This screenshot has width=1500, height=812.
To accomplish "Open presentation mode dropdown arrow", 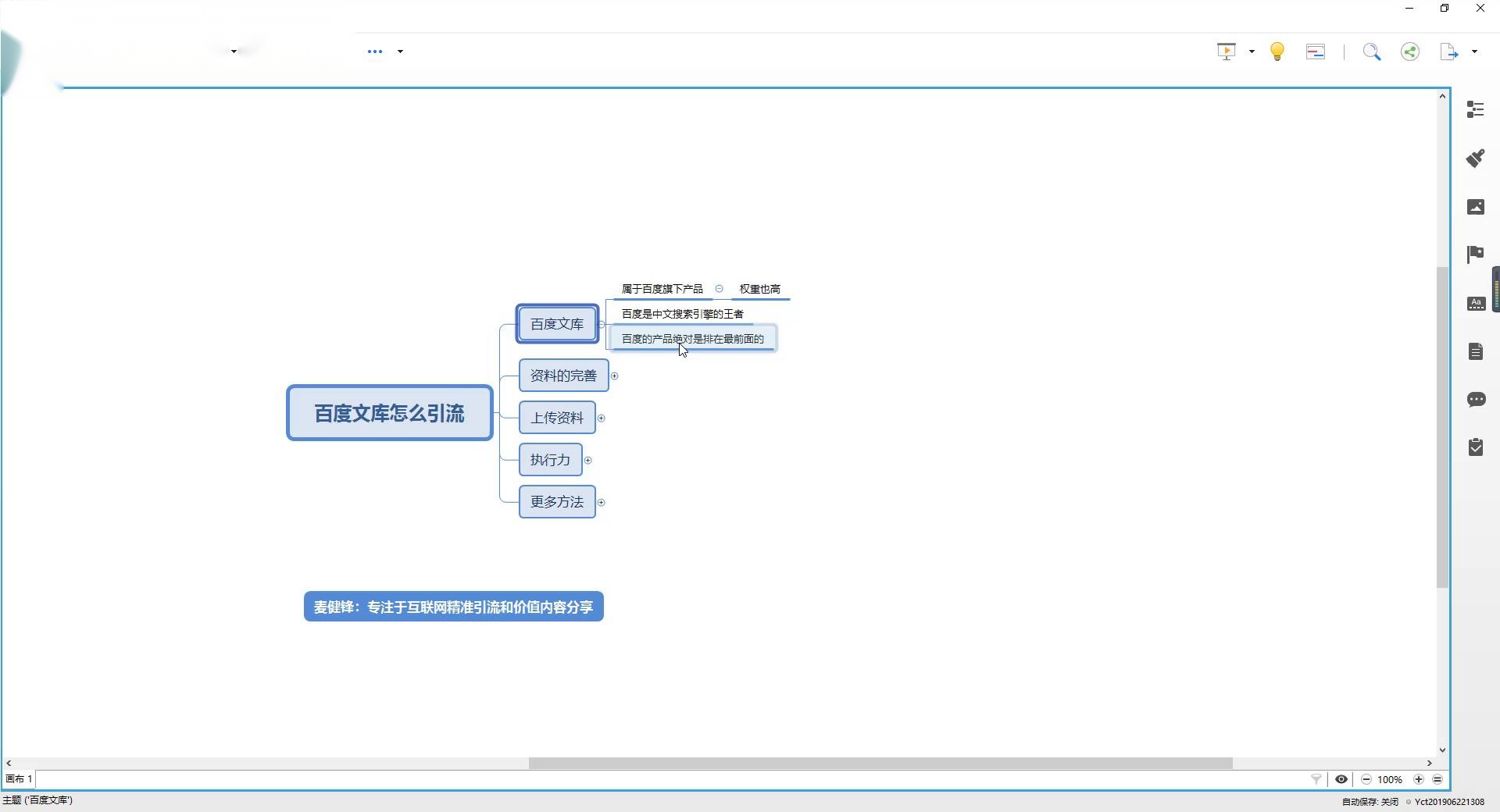I will (1252, 52).
